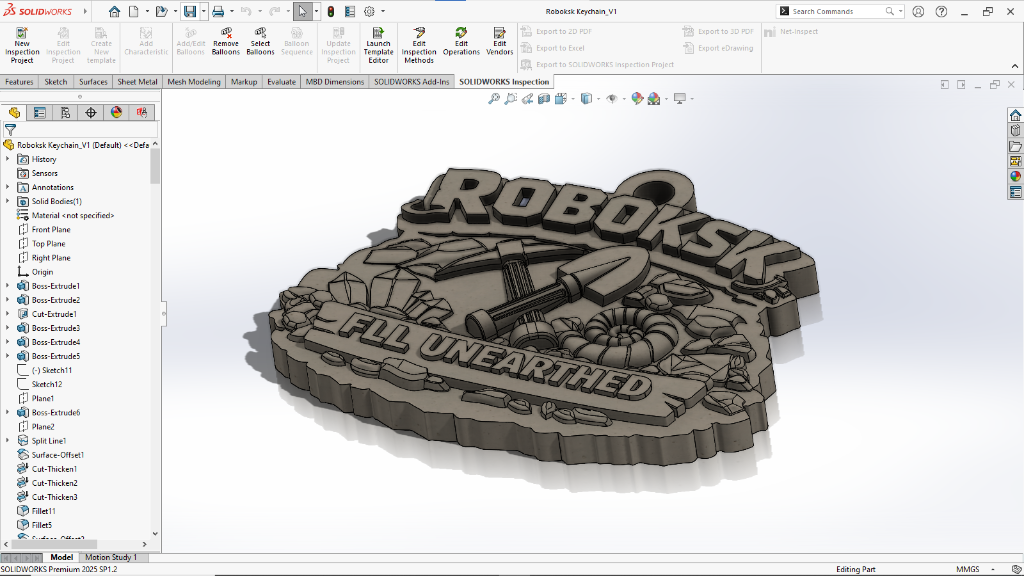Switch to the Features tab
1024x576 pixels.
[19, 82]
